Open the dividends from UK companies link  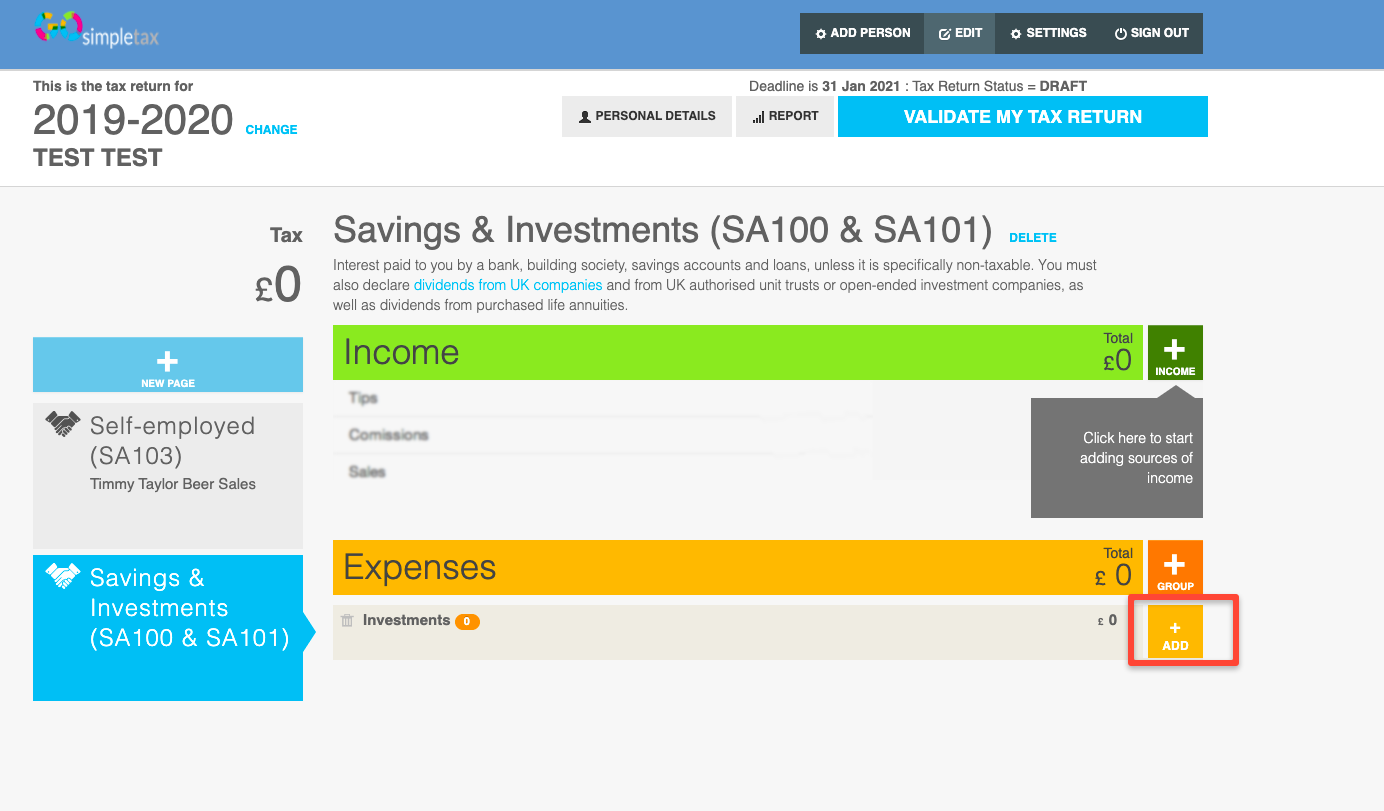pyautogui.click(x=507, y=285)
